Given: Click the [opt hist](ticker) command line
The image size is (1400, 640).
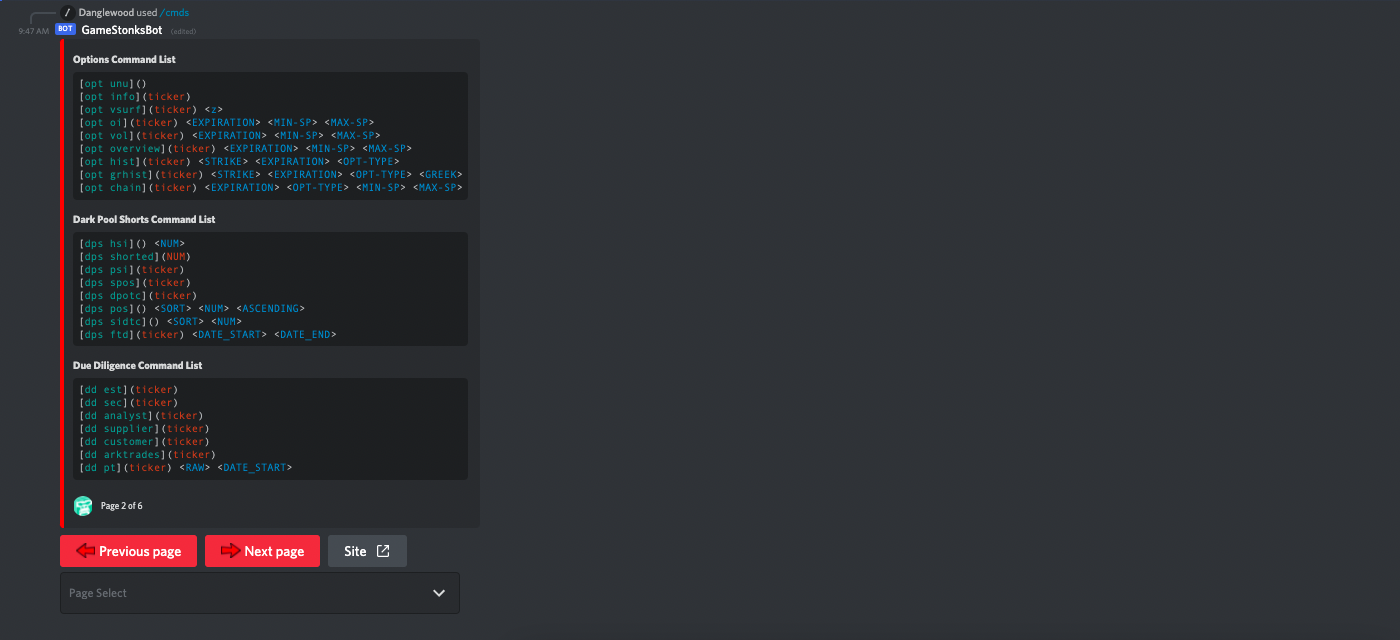Looking at the screenshot, I should click(x=239, y=162).
